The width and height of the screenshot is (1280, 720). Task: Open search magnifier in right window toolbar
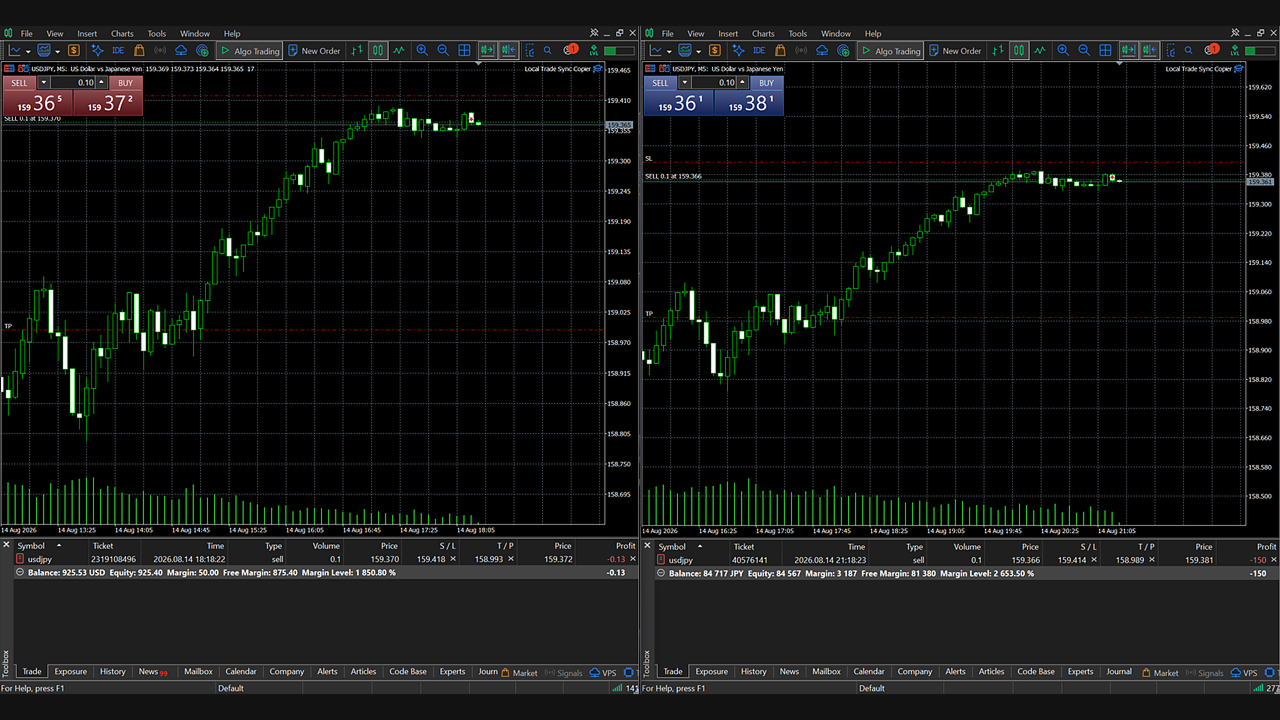[x=1189, y=50]
